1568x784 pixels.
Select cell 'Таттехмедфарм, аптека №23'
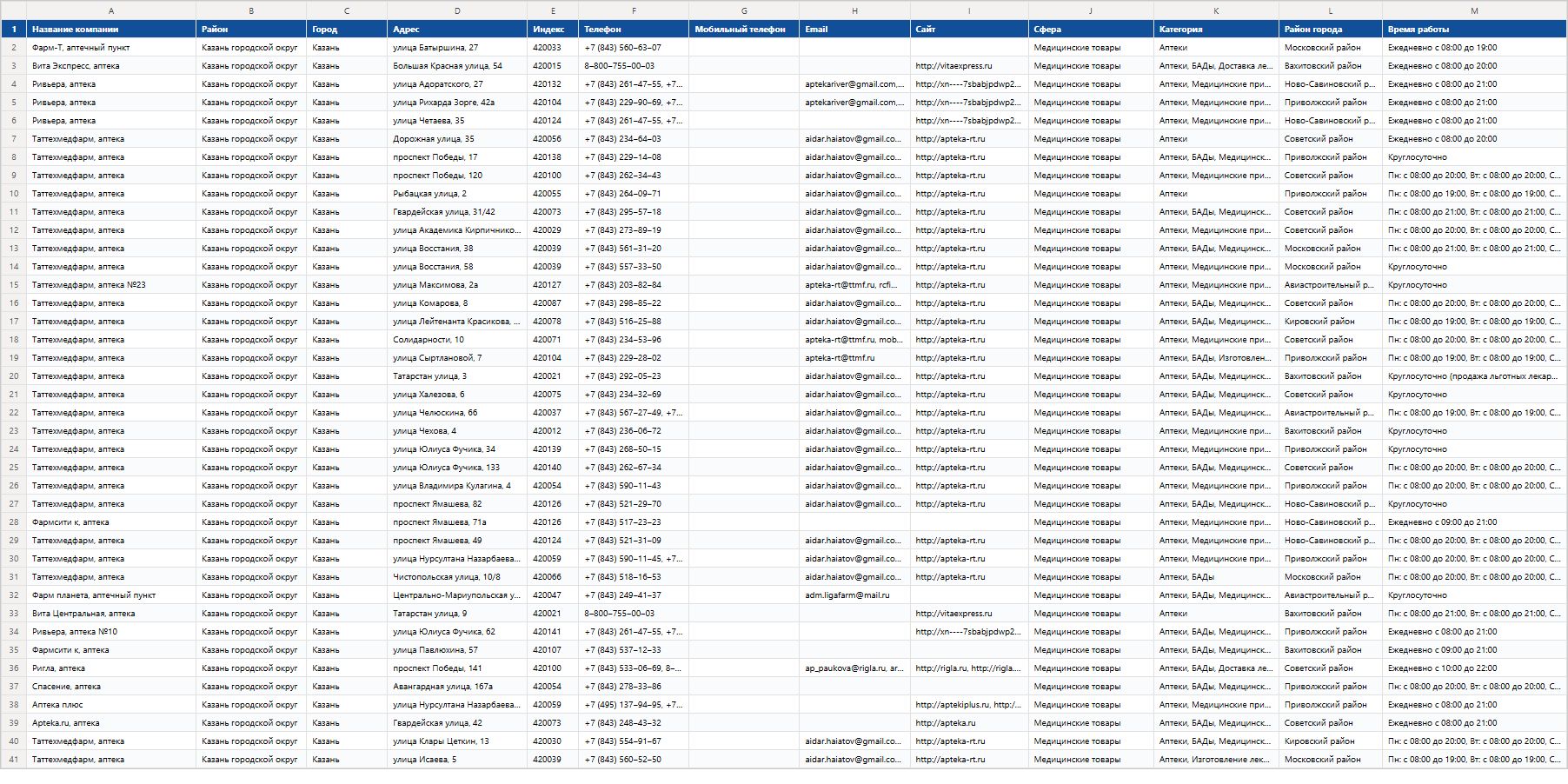(111, 285)
